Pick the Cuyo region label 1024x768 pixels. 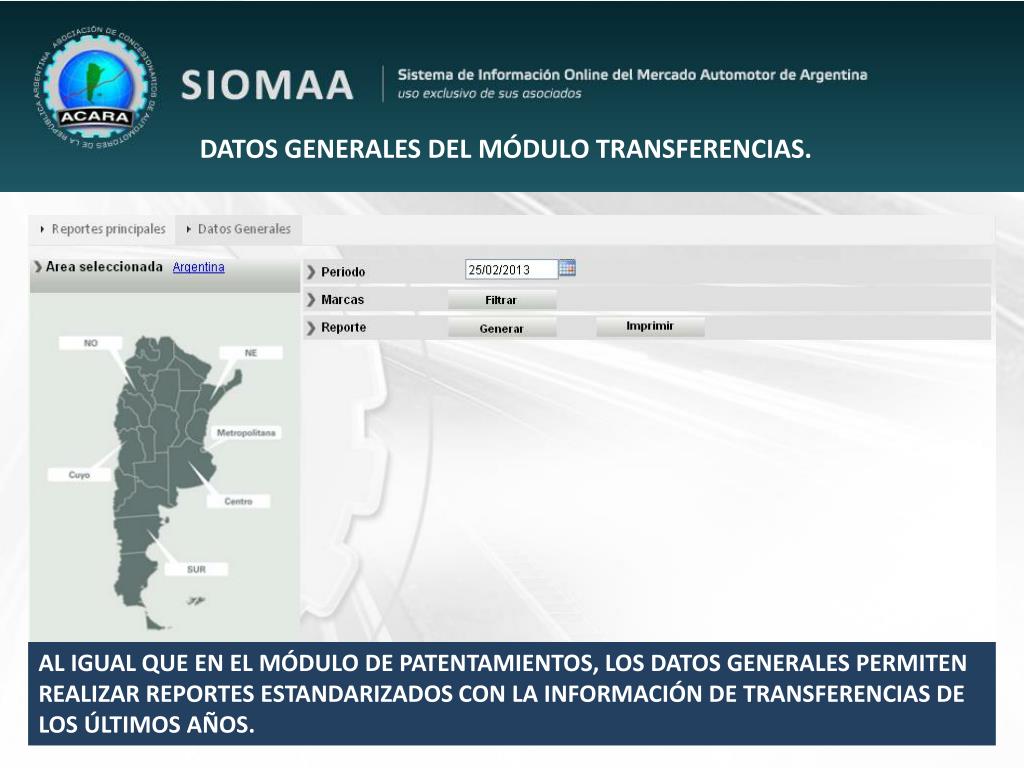[79, 475]
